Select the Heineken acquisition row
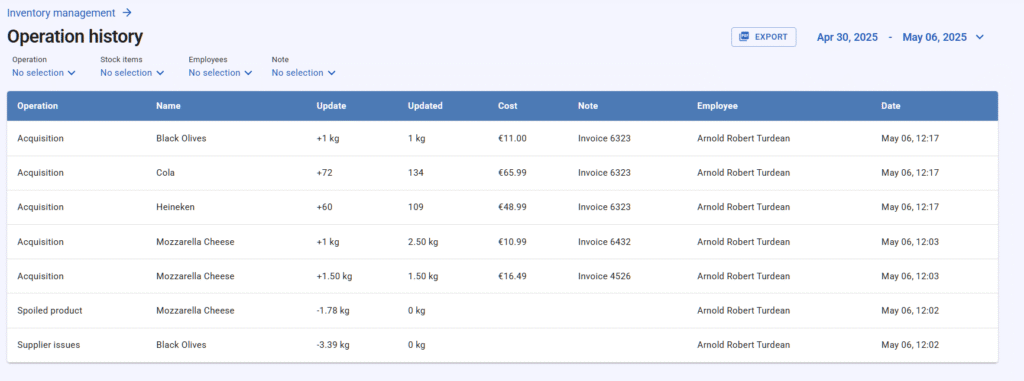The width and height of the screenshot is (1024, 381). 502,207
